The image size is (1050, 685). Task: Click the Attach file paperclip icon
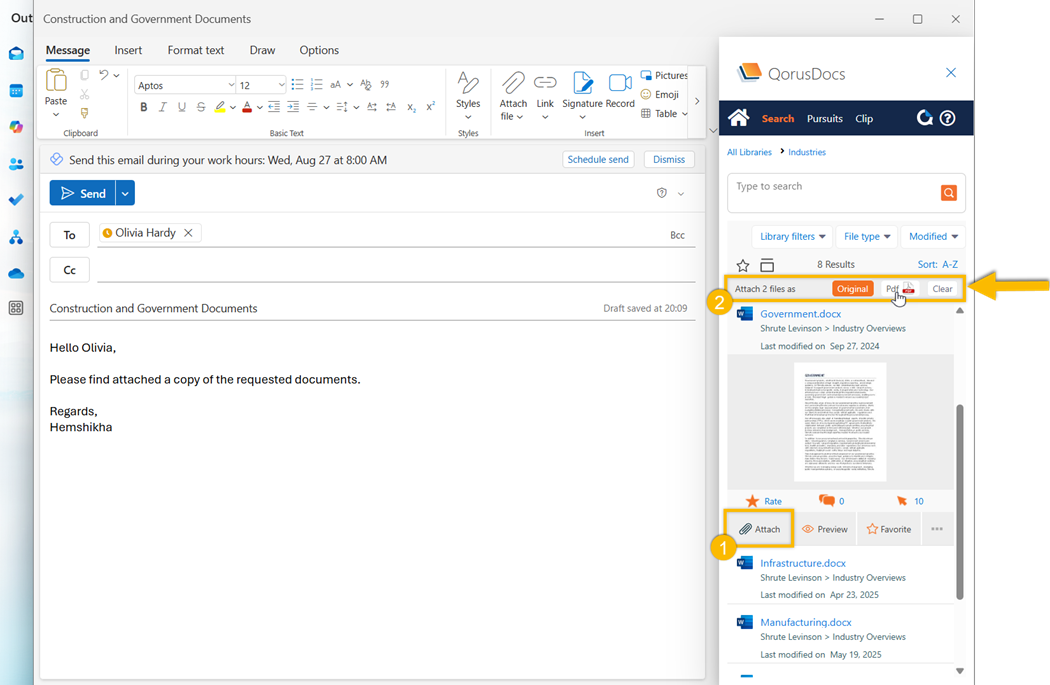[513, 84]
